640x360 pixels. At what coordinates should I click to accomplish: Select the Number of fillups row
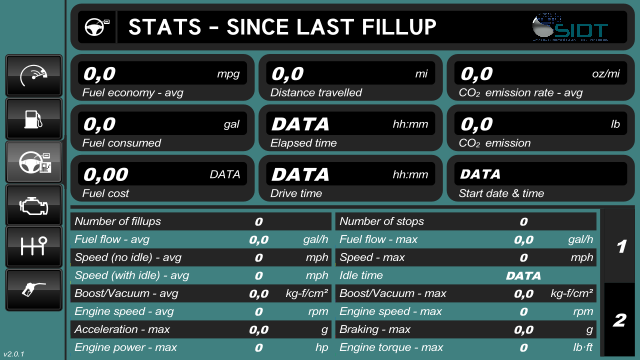click(x=201, y=221)
